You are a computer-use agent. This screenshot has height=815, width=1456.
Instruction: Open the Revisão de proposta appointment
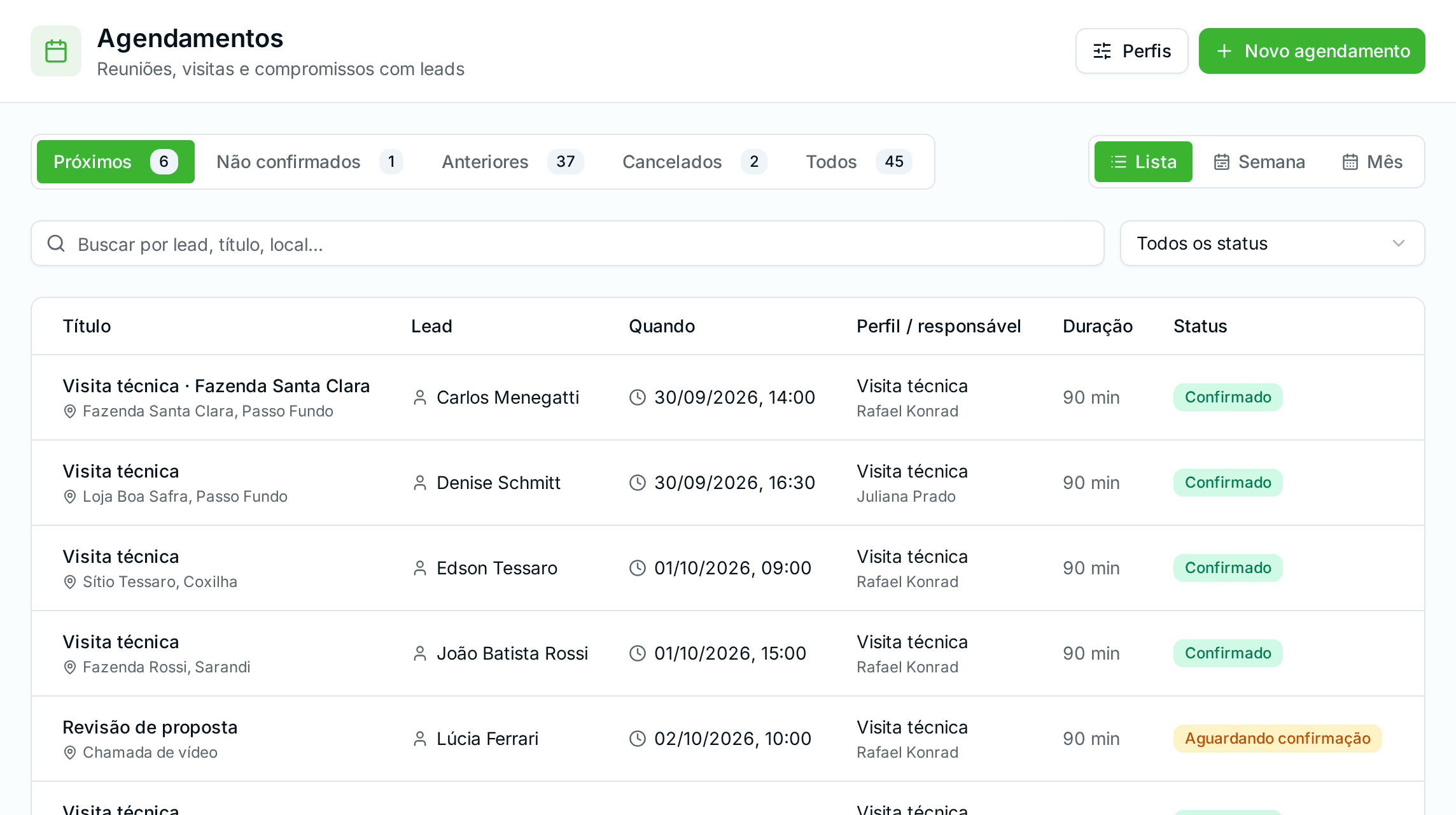coord(728,739)
